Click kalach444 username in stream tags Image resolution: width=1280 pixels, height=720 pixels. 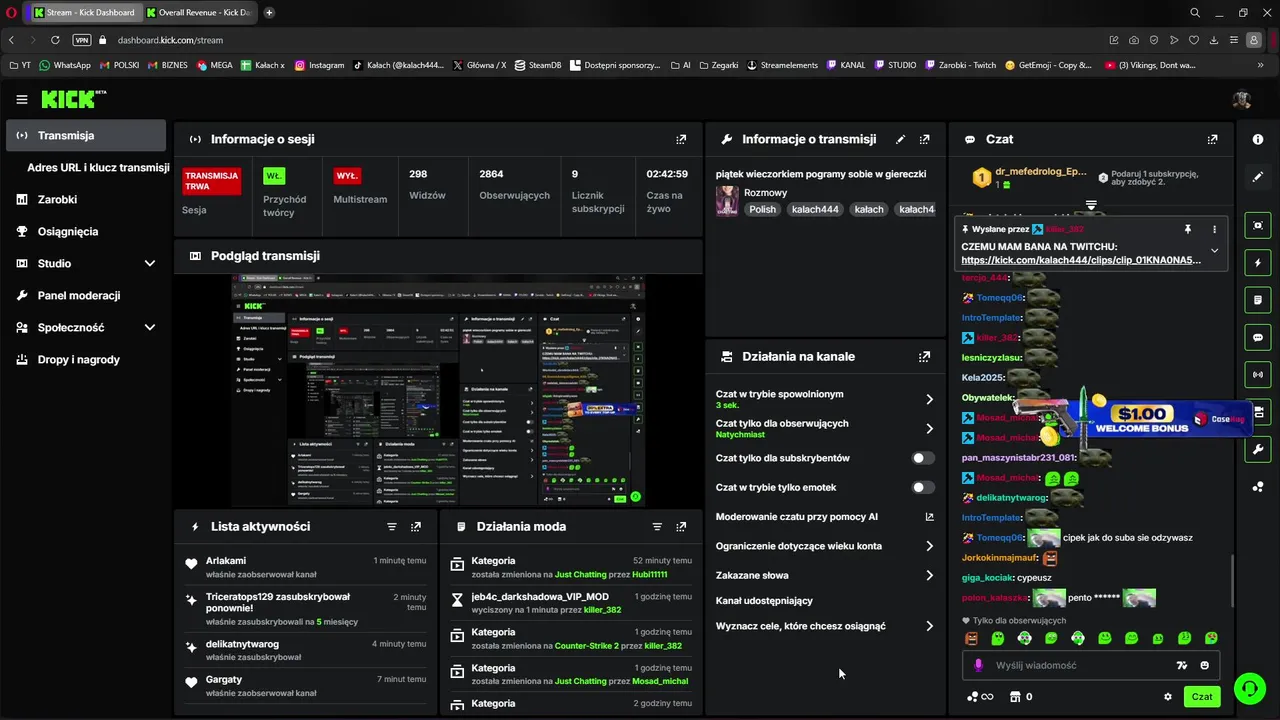[815, 210]
